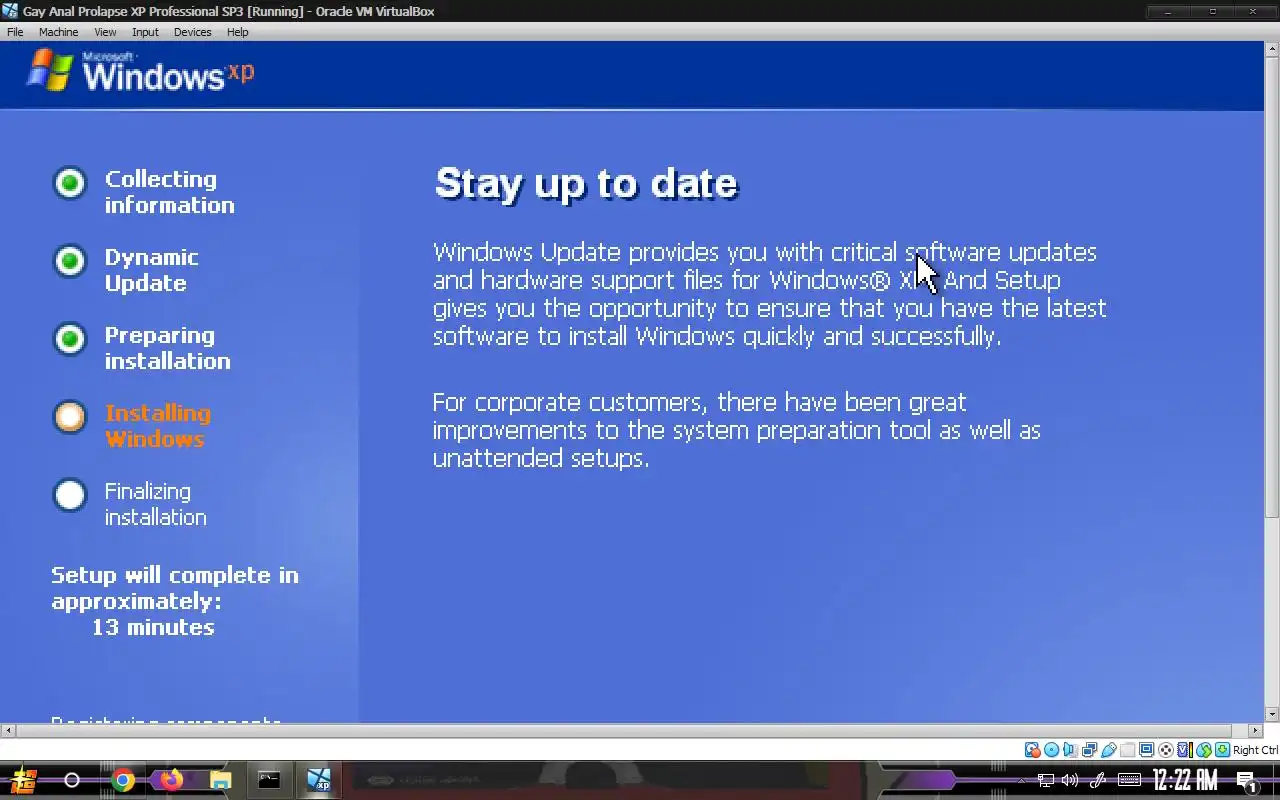Open the volume tray icon
Image resolution: width=1280 pixels, height=800 pixels.
(1070, 780)
